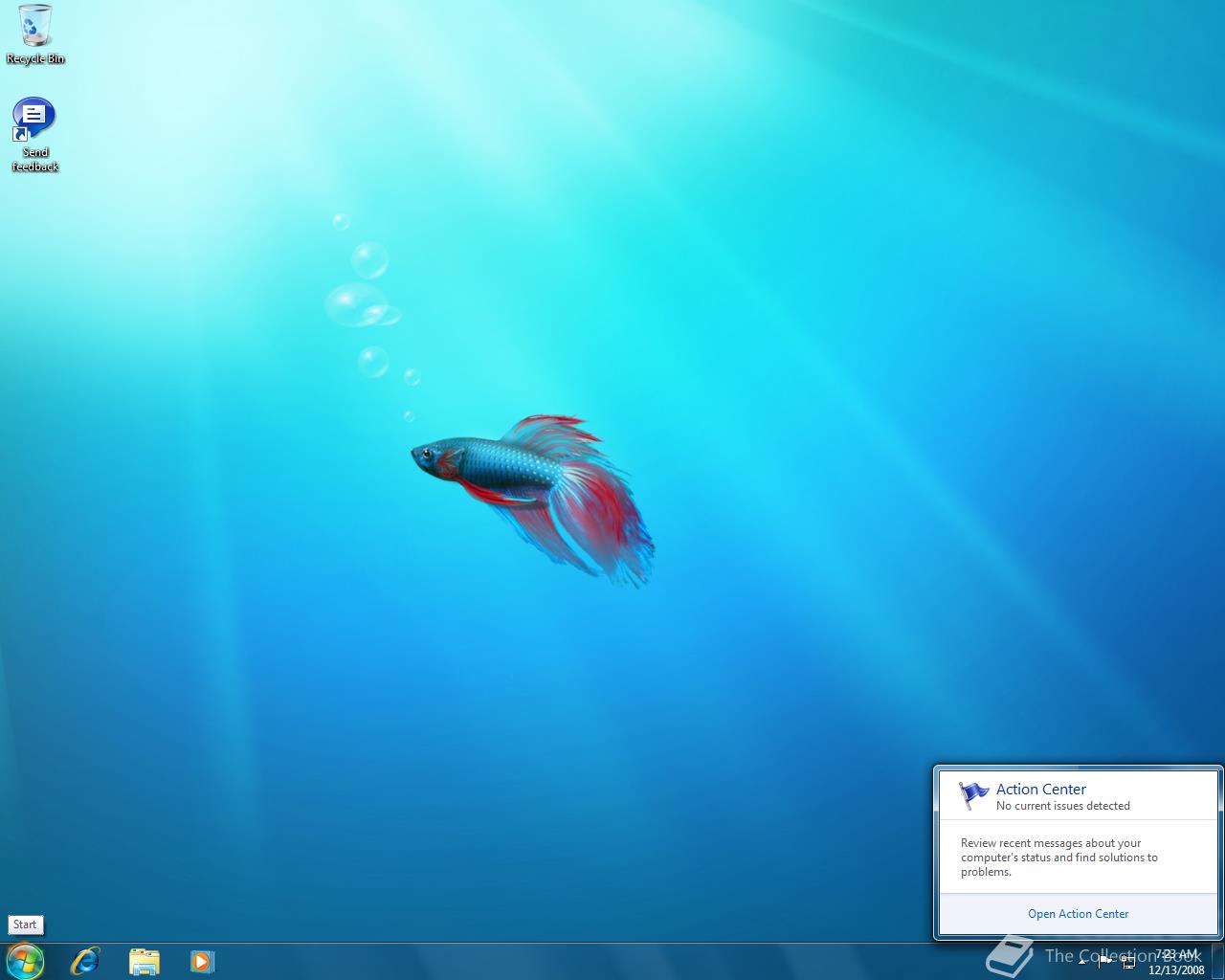Launch Internet Explorer from the taskbar
The width and height of the screenshot is (1225, 980).
[x=85, y=961]
